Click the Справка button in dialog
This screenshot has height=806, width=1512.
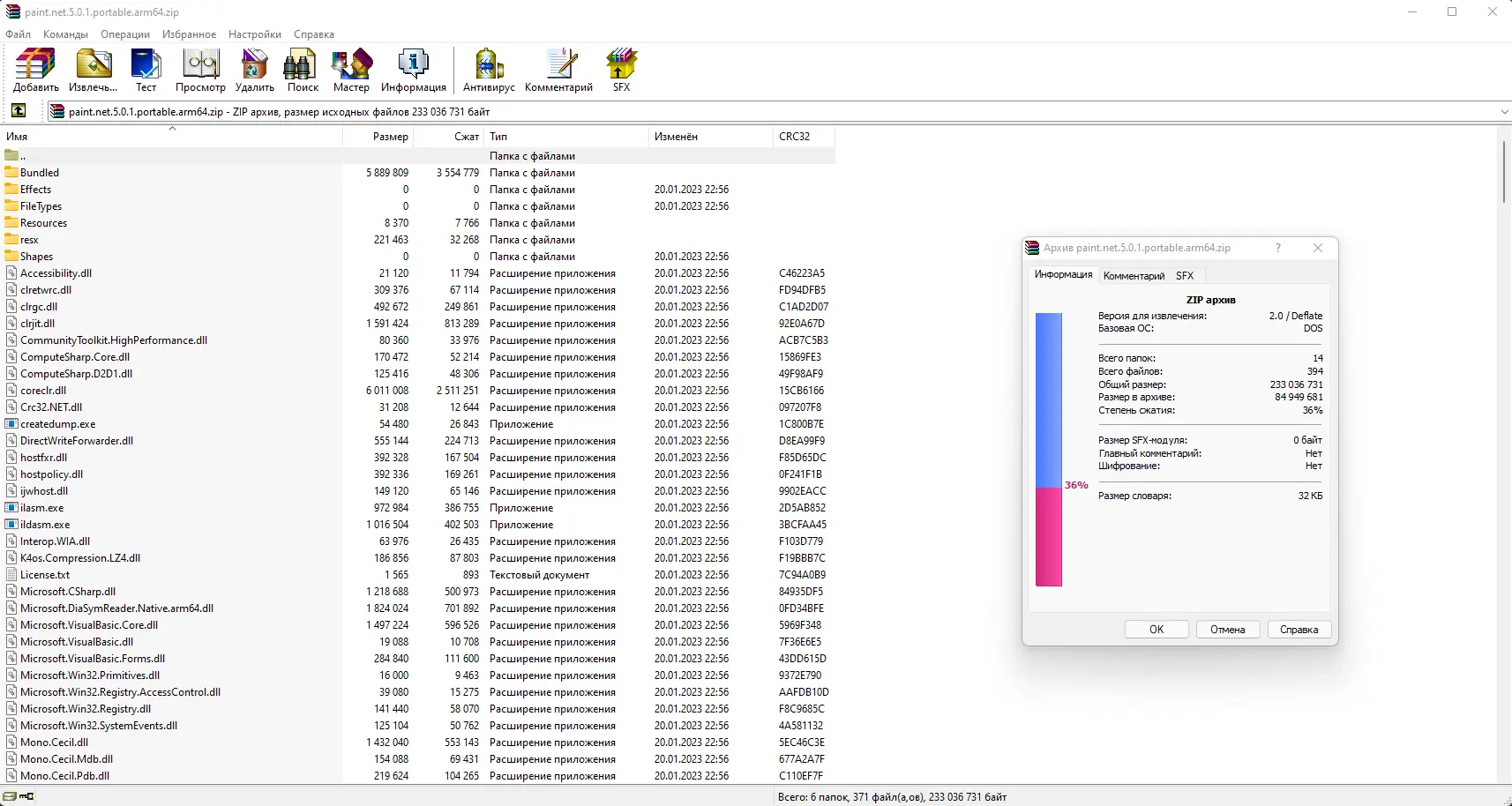(1299, 630)
